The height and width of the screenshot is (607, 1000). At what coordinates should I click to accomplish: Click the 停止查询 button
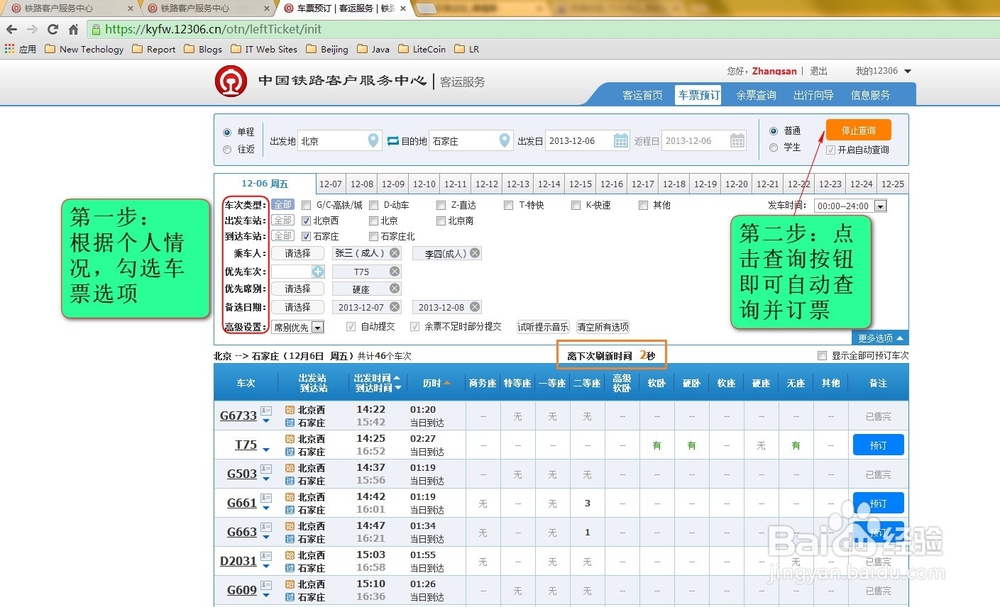(x=858, y=130)
